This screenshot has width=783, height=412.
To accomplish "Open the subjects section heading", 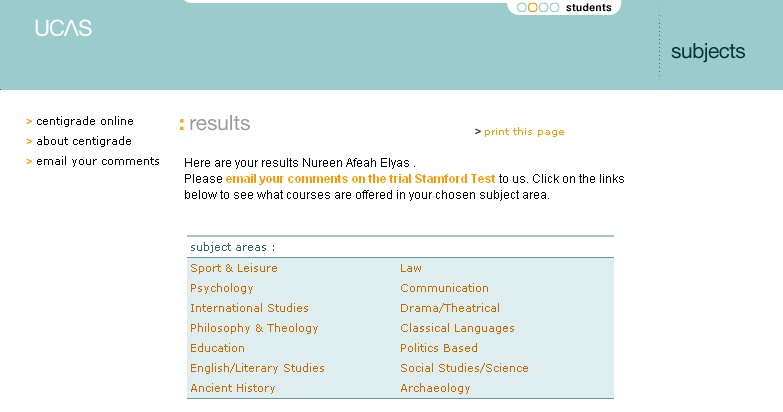I will 708,52.
